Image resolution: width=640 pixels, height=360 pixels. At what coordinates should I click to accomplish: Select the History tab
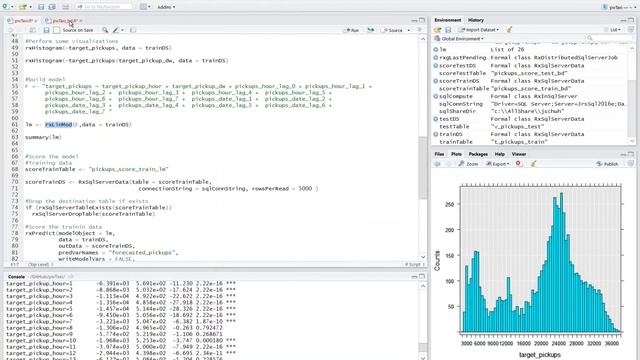coord(476,20)
